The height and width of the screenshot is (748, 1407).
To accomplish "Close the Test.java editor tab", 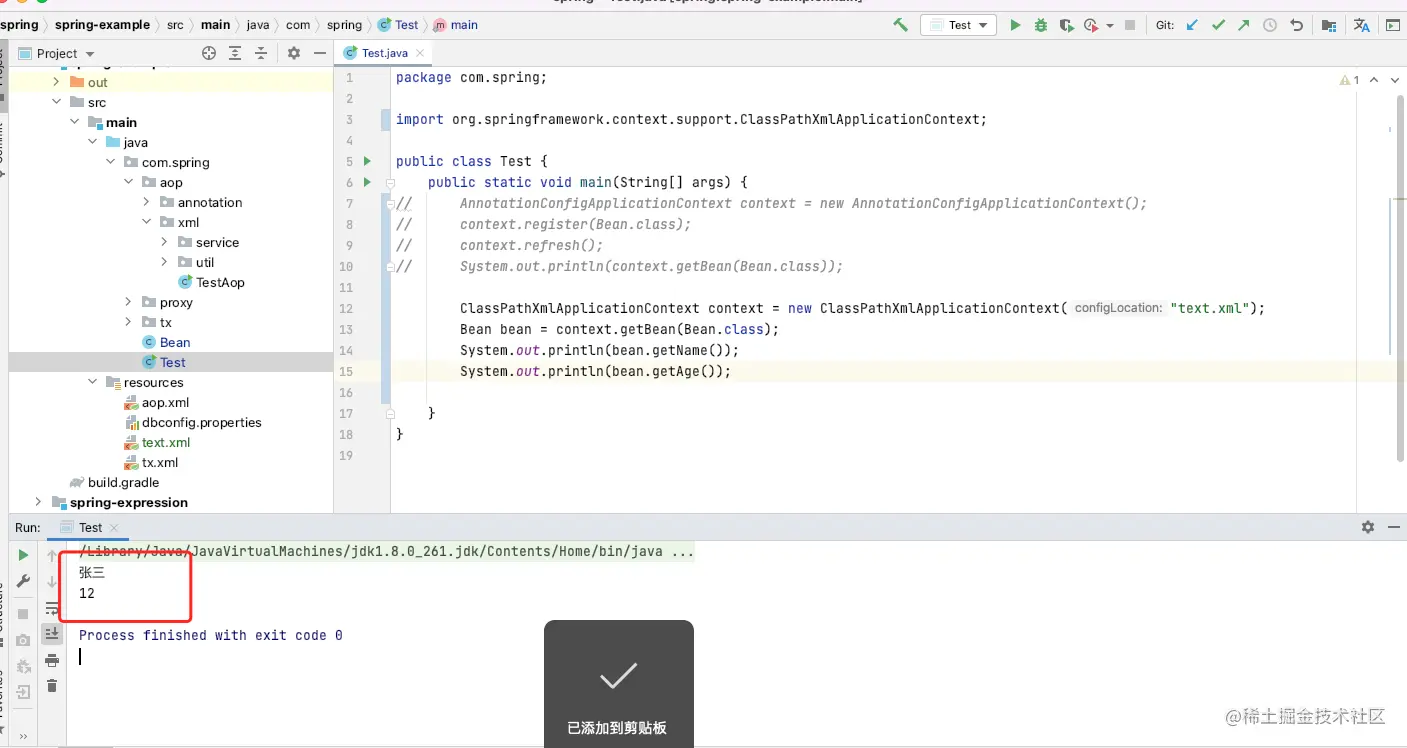I will pyautogui.click(x=420, y=53).
